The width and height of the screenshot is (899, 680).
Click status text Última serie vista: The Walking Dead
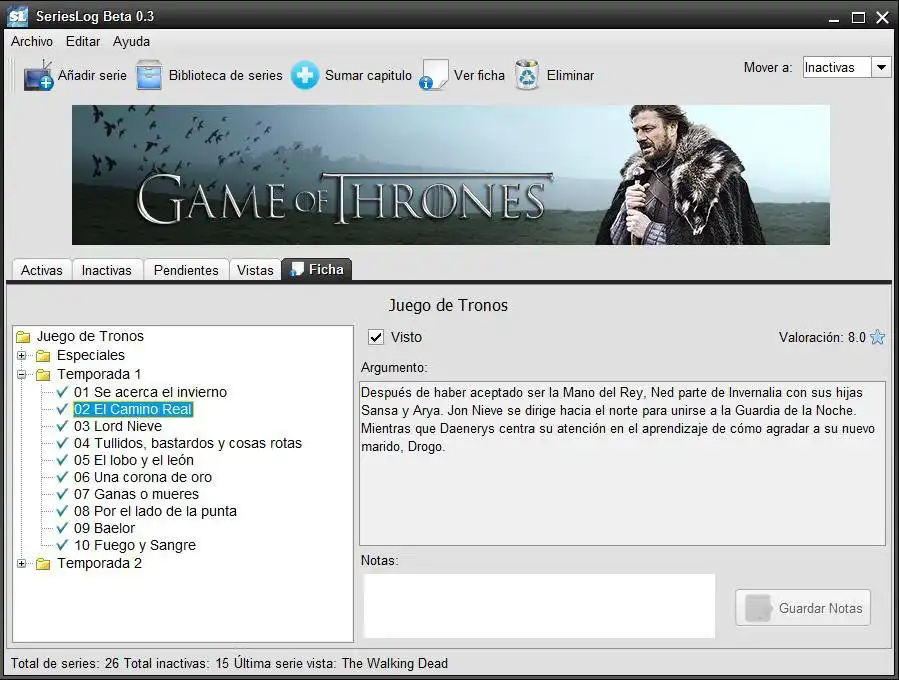click(341, 663)
